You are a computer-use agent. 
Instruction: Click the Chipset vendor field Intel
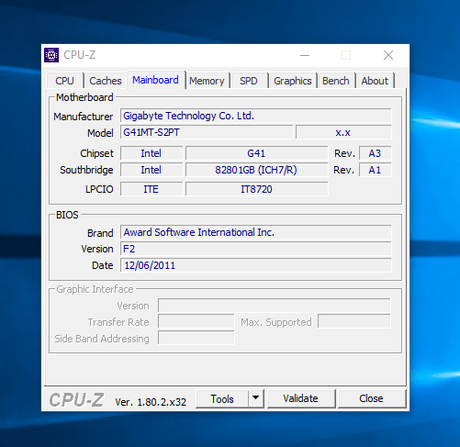tap(151, 153)
